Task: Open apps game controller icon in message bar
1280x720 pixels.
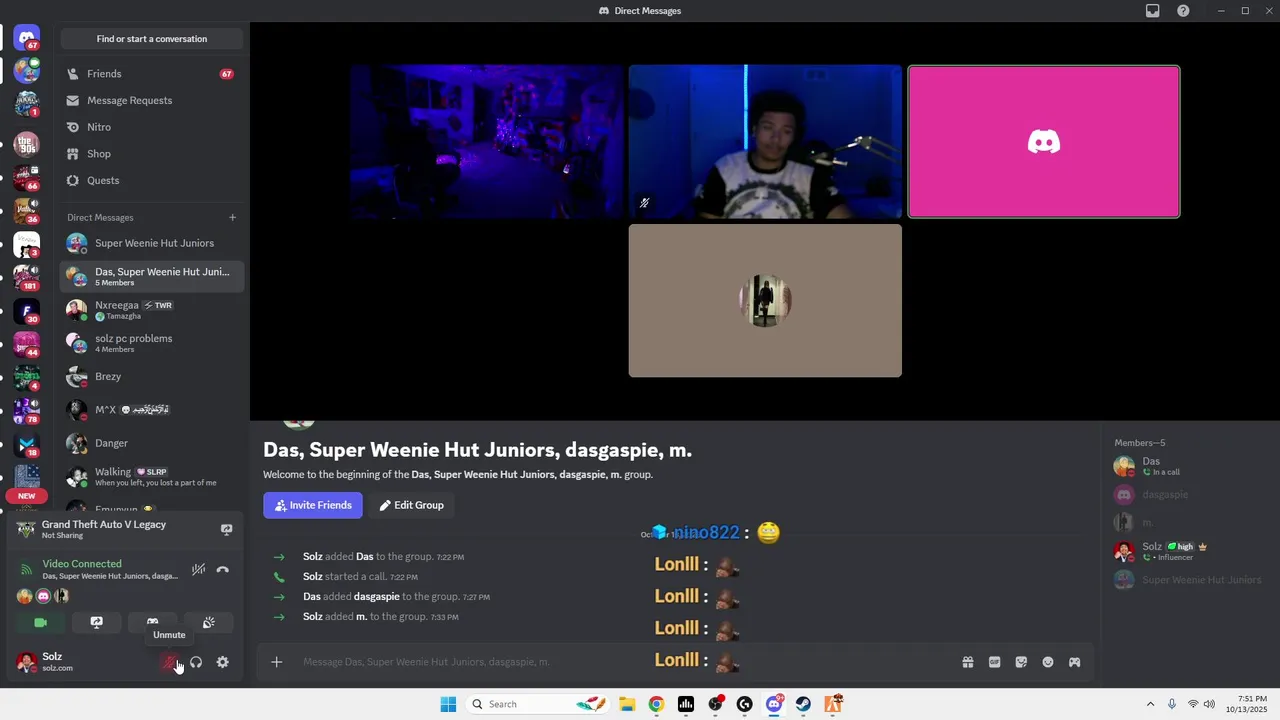Action: (x=1074, y=662)
